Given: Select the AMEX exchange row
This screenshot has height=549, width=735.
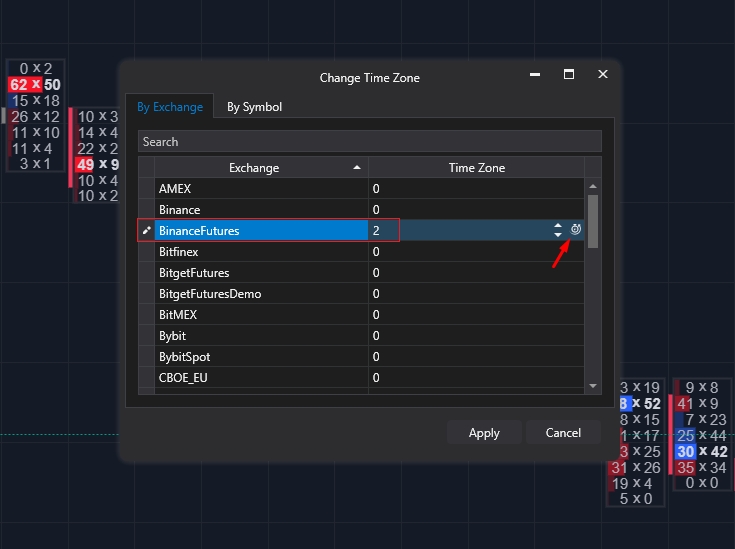Looking at the screenshot, I should [261, 189].
